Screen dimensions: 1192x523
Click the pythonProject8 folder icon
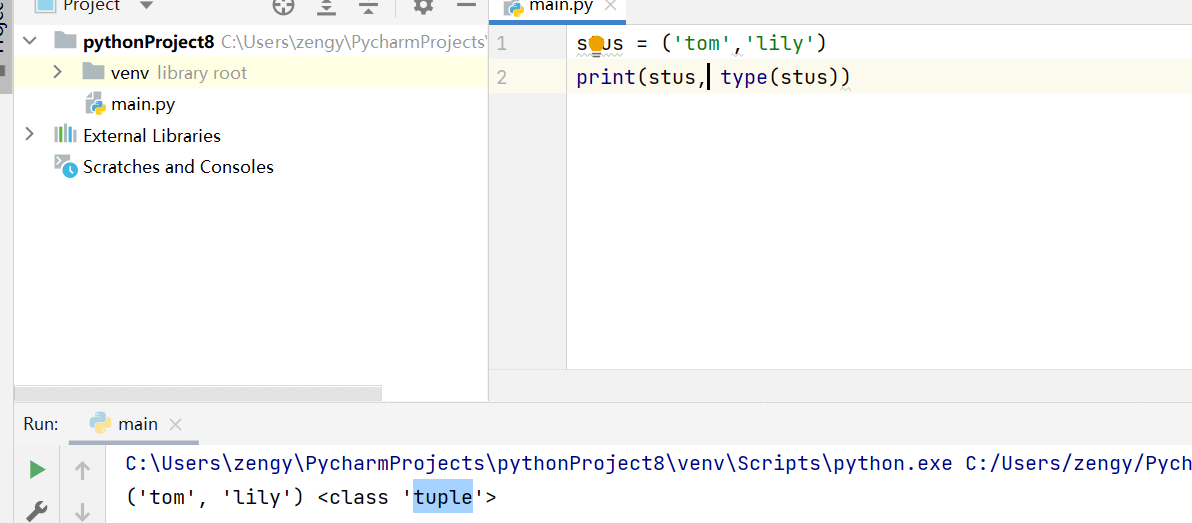point(66,40)
